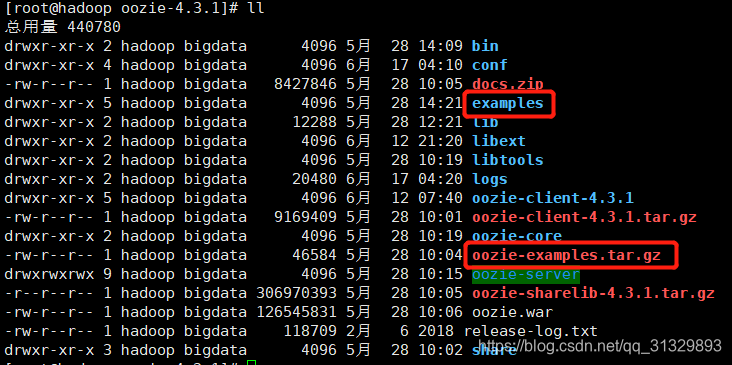Click the 'logs' directory name

point(490,179)
